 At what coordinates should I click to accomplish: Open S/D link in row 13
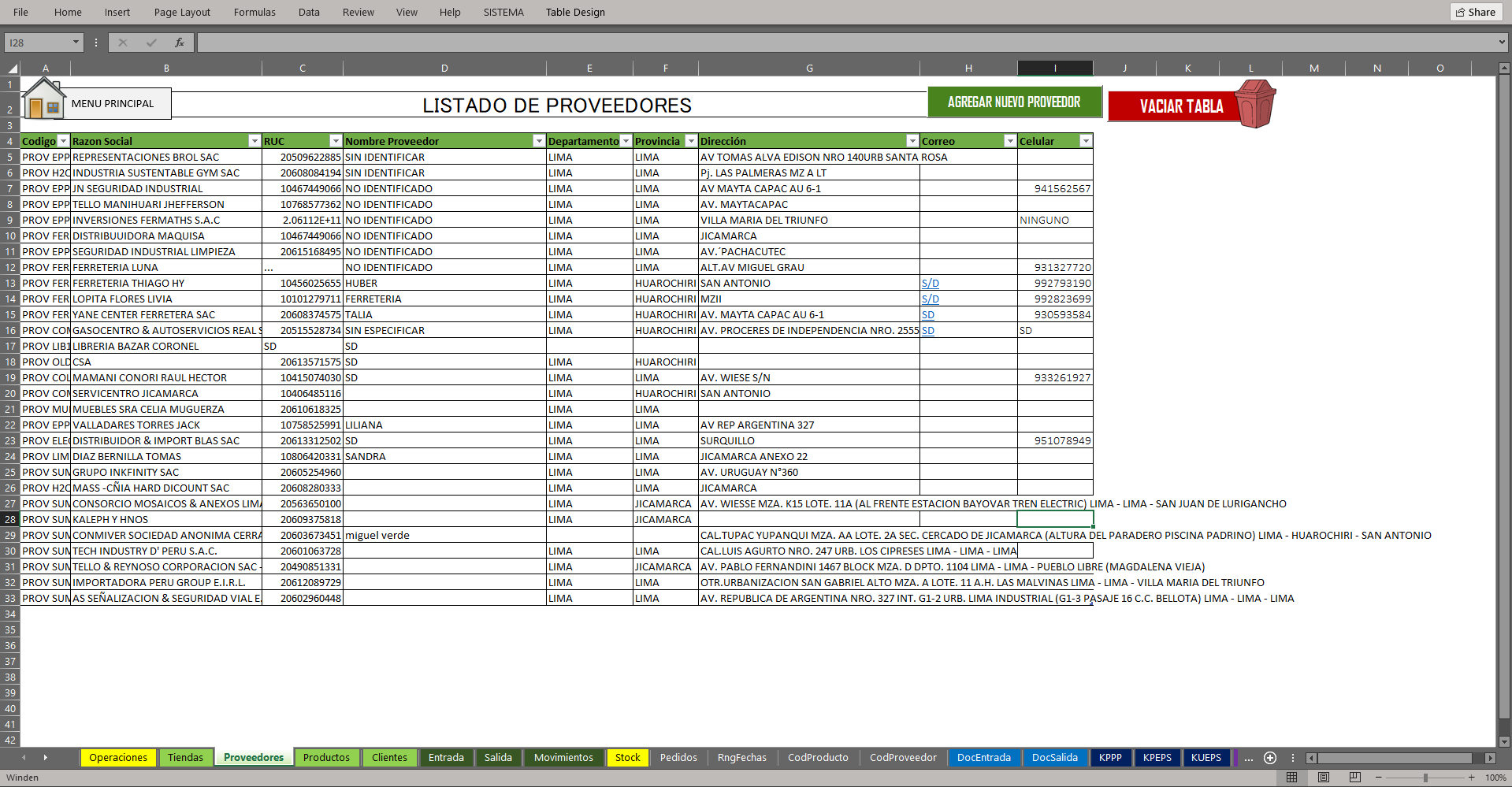[931, 283]
